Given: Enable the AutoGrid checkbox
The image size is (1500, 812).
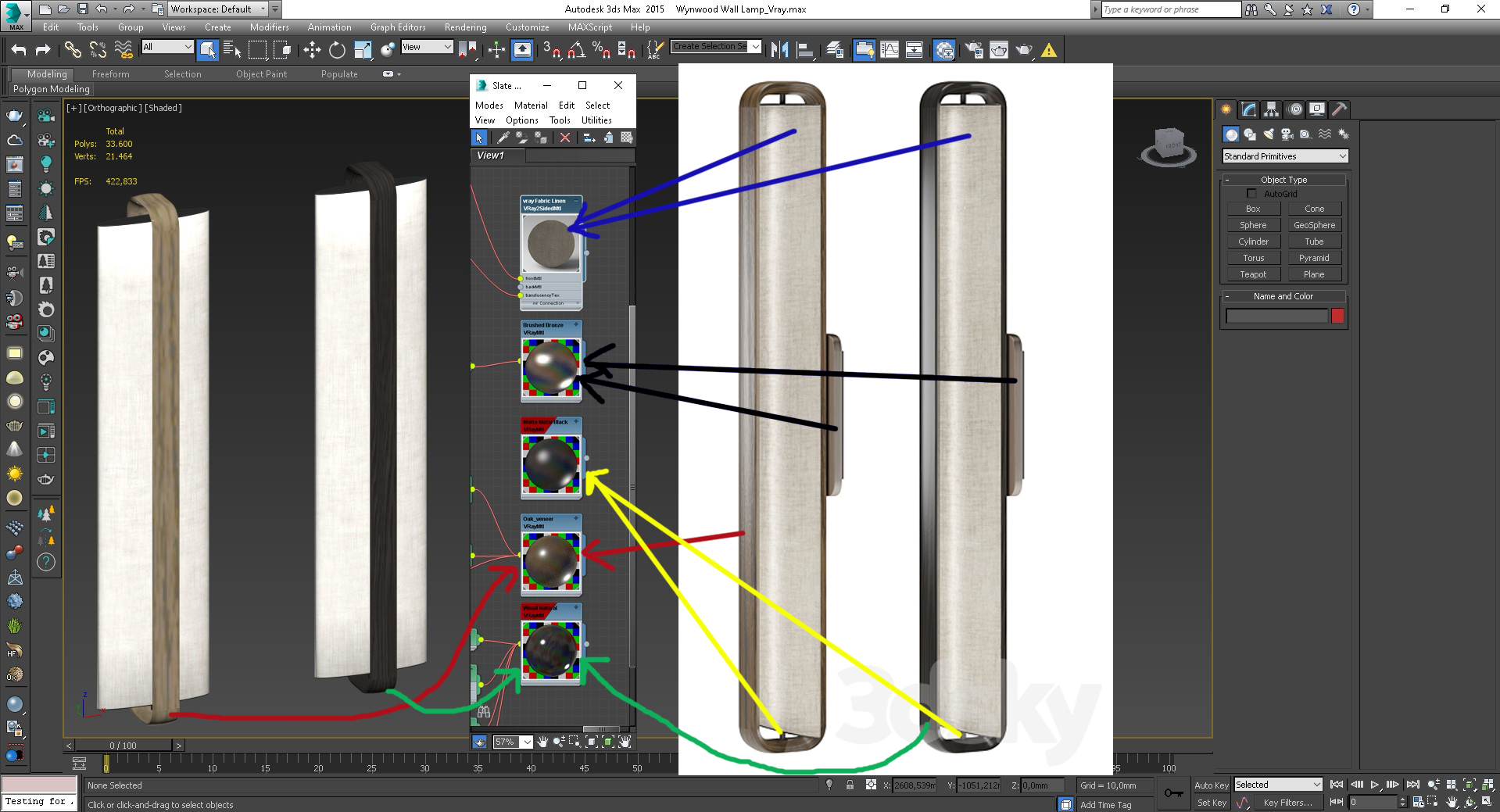Looking at the screenshot, I should [x=1251, y=194].
